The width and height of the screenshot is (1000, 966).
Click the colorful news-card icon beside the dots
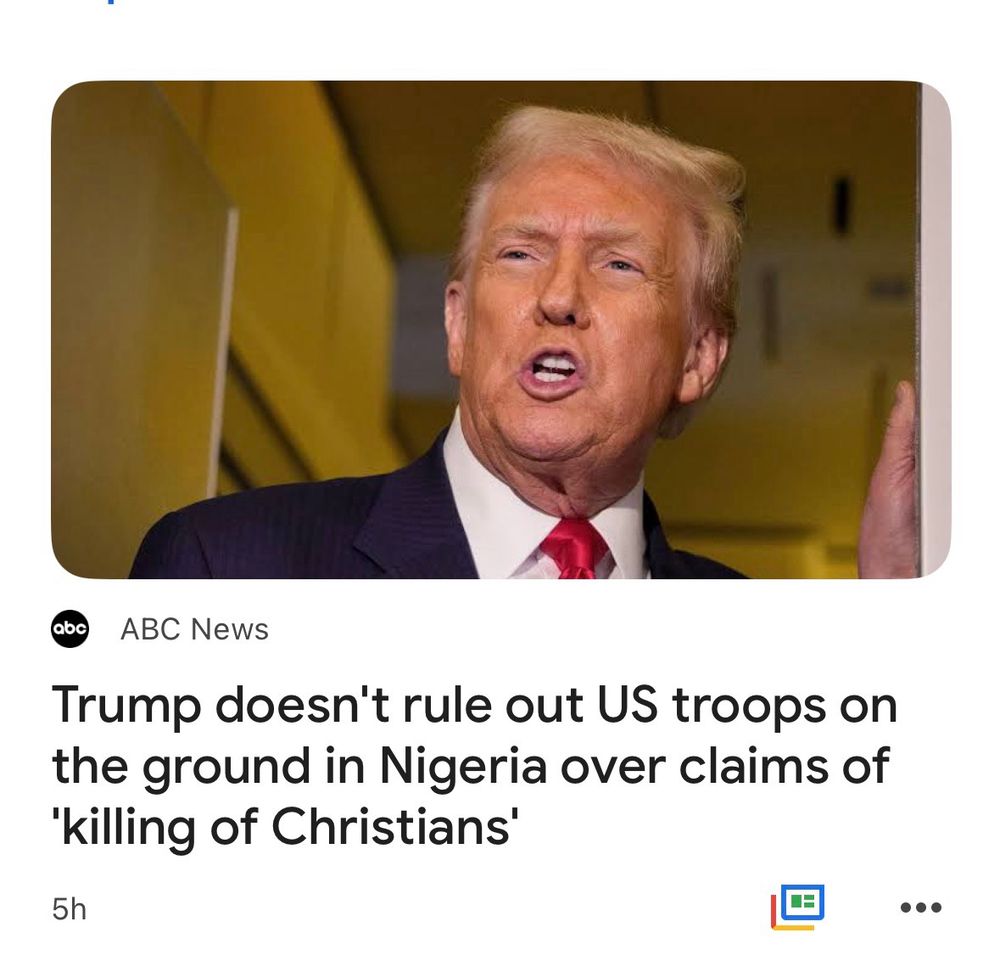click(797, 907)
